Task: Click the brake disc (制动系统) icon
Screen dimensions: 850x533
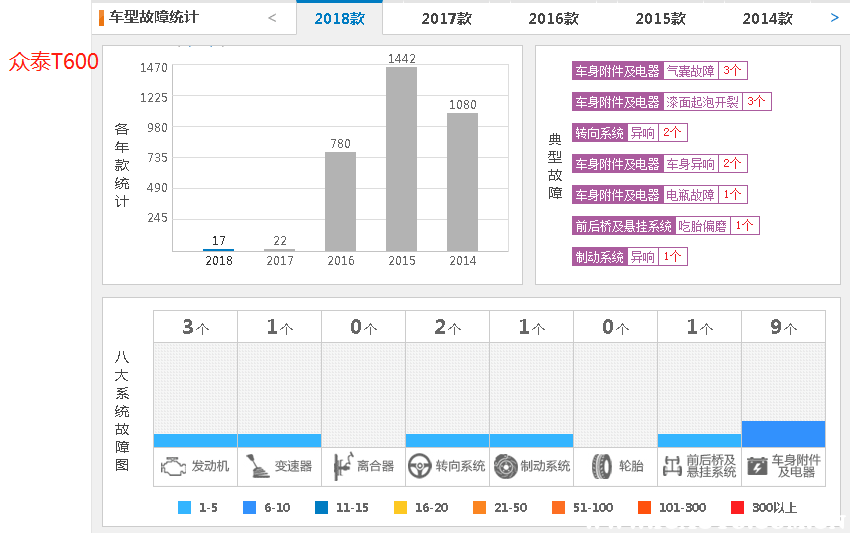Action: pos(505,466)
